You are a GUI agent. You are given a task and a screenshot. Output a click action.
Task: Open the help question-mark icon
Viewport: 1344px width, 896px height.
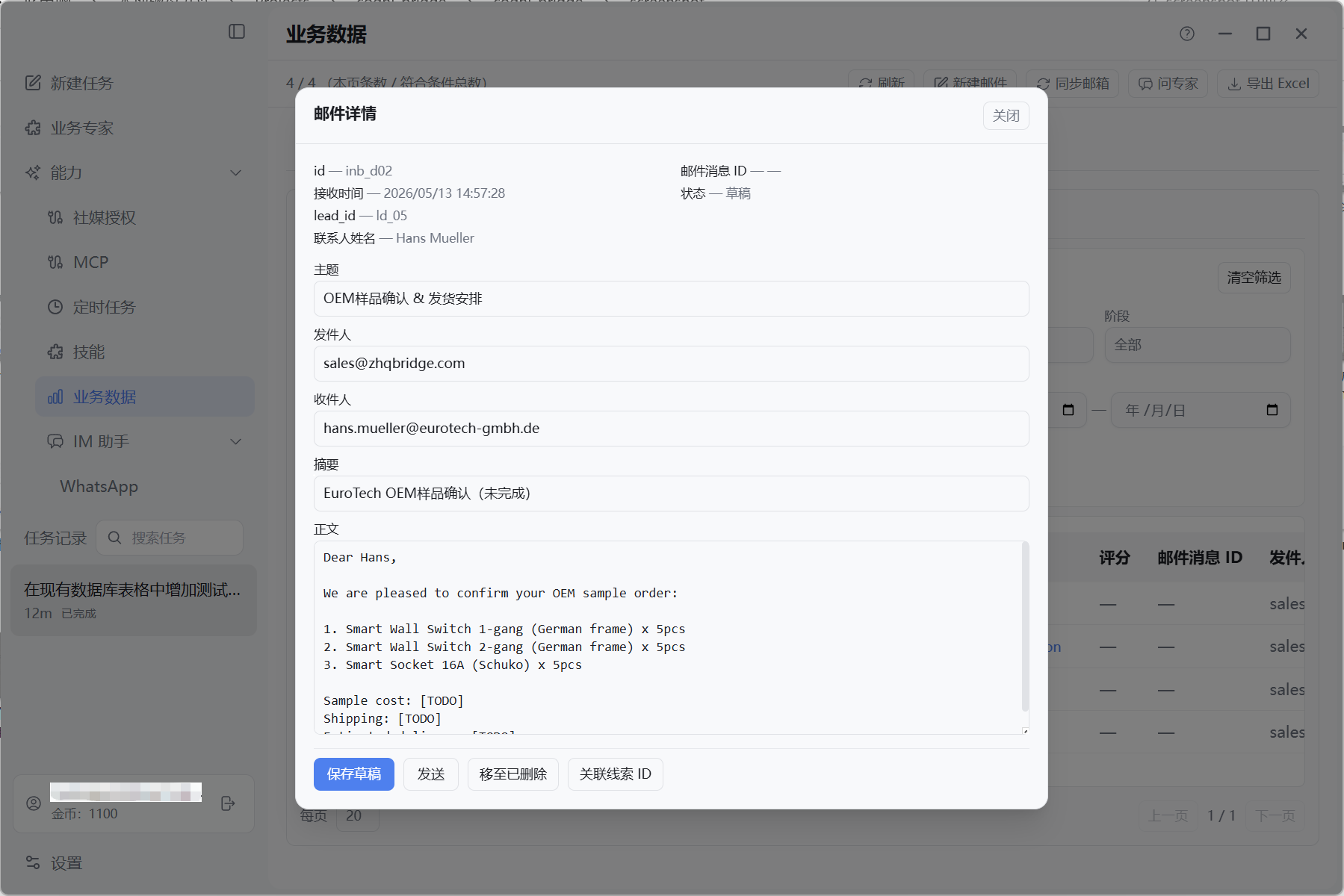click(1187, 34)
